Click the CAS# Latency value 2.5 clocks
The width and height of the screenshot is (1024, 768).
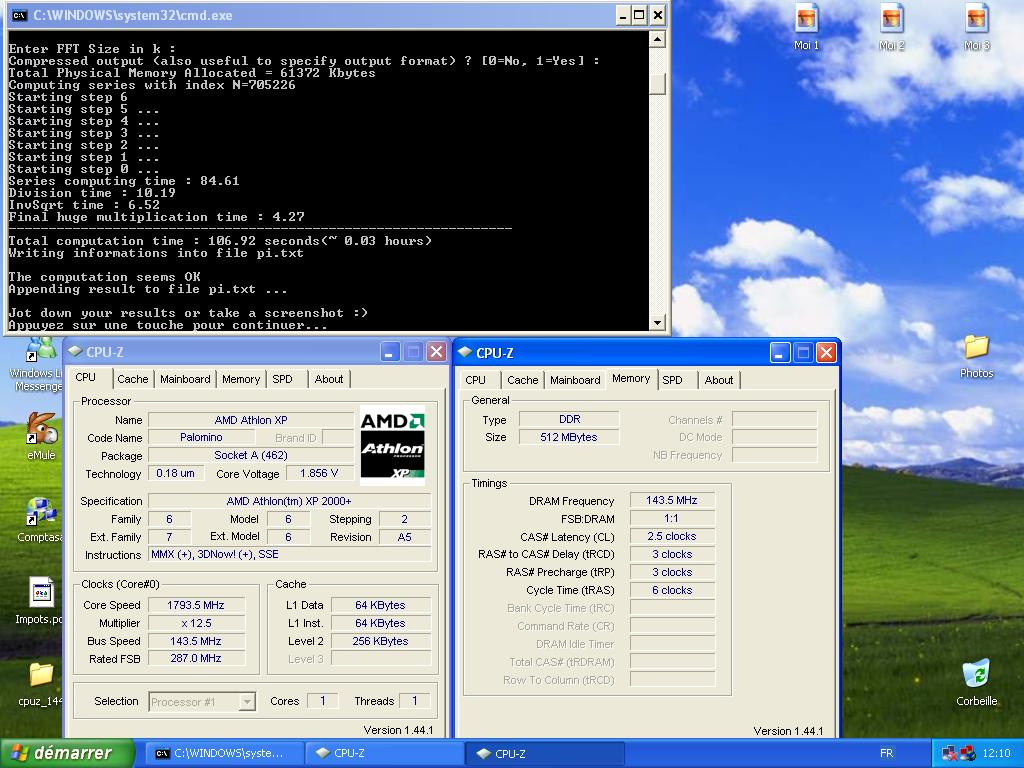coord(671,536)
